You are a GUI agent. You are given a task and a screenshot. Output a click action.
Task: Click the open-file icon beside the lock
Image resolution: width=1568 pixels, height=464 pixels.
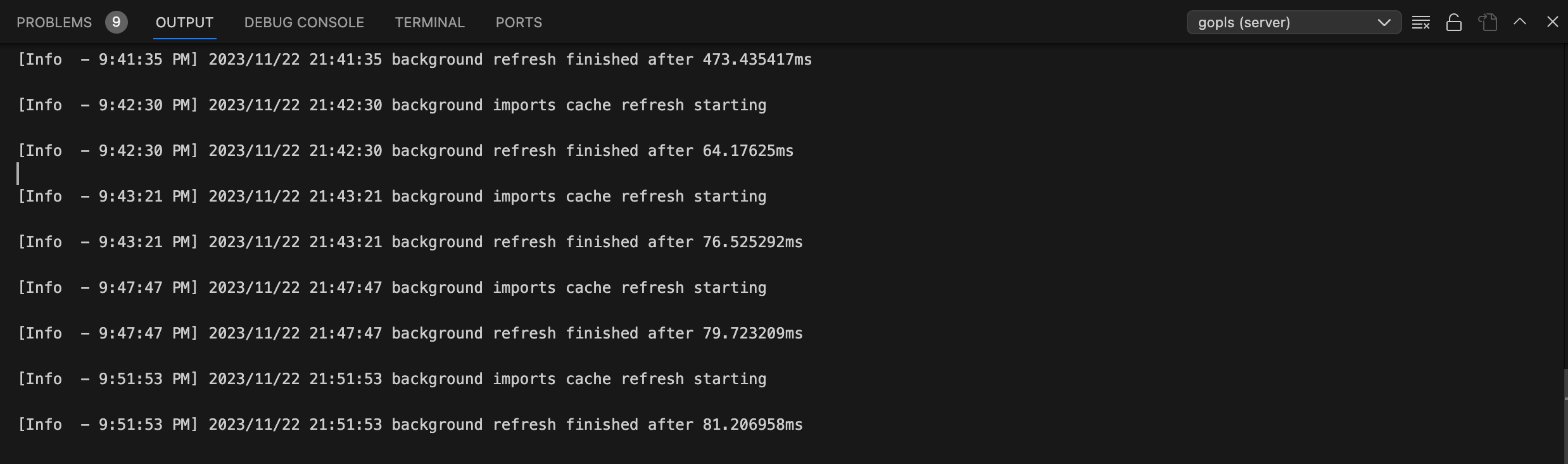(1487, 22)
